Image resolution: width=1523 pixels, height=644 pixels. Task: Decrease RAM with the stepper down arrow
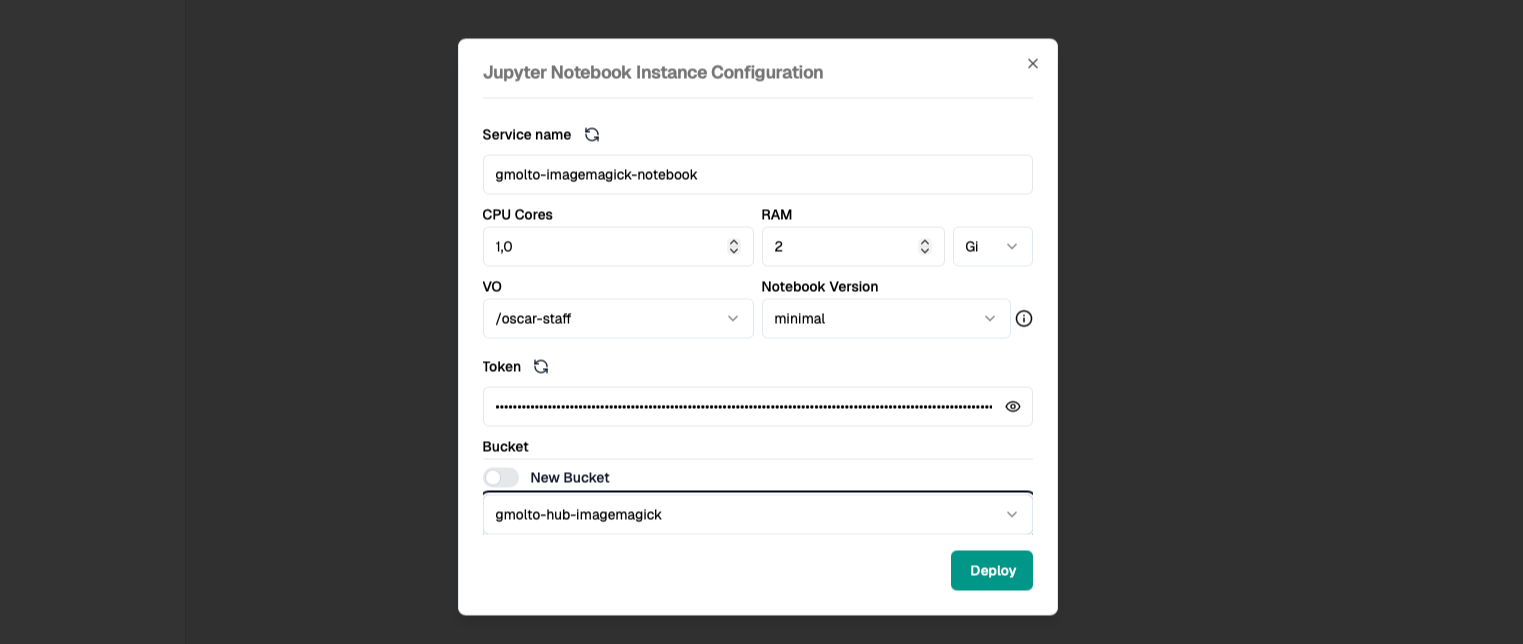(925, 251)
